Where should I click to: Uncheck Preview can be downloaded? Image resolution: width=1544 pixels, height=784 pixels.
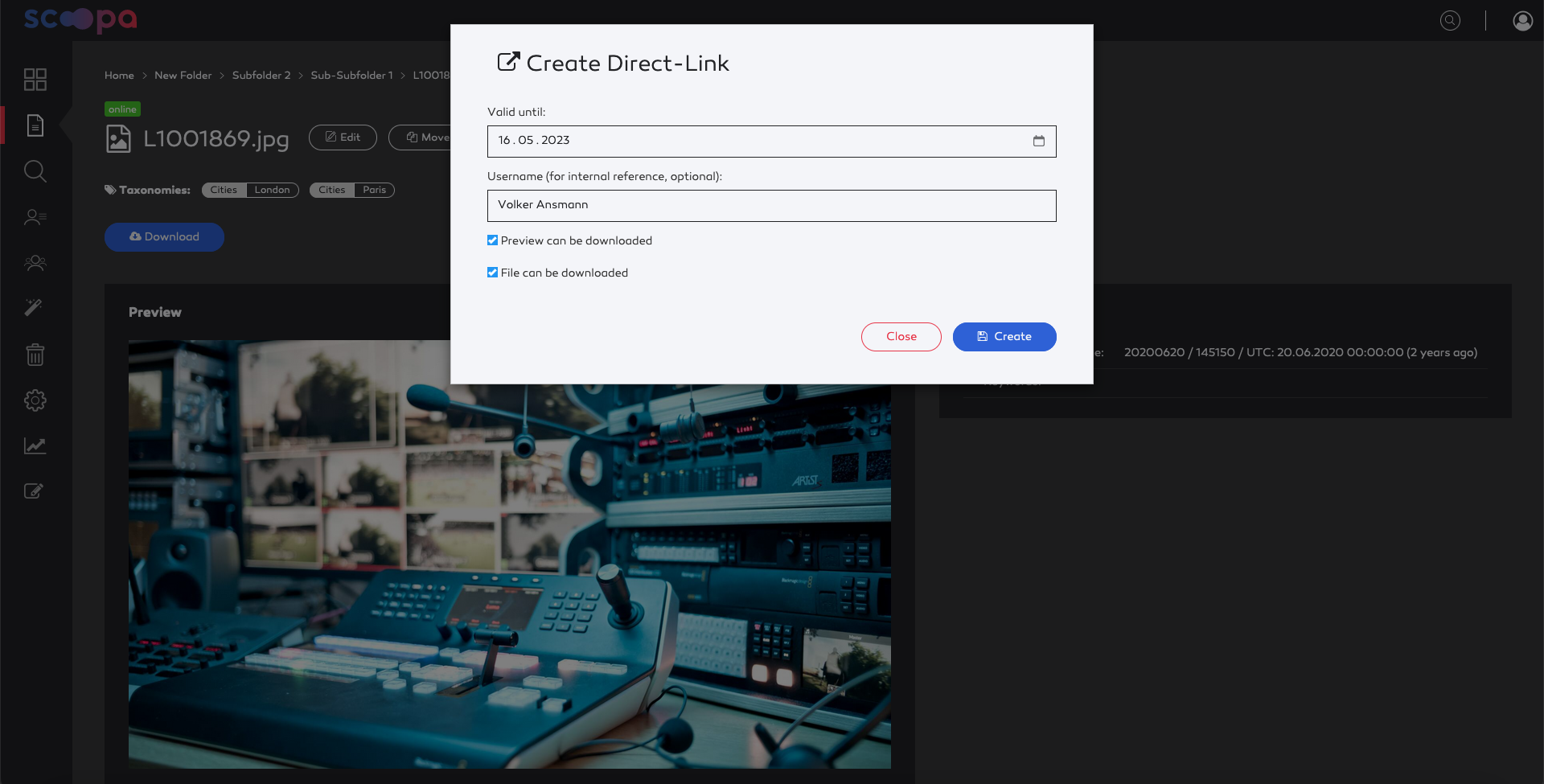[492, 240]
